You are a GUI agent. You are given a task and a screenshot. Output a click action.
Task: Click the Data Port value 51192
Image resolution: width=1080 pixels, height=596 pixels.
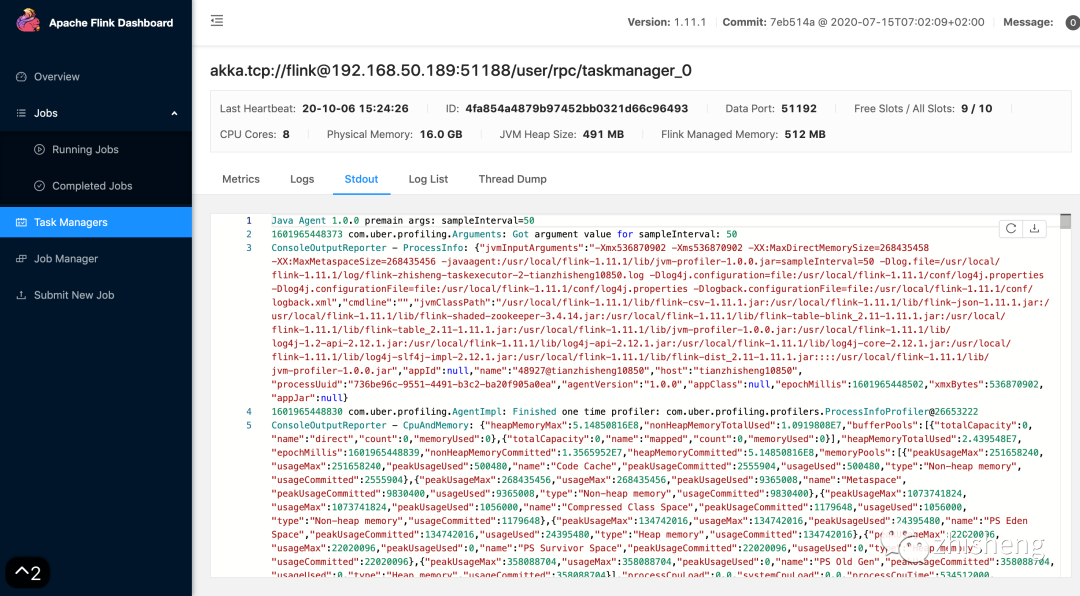[799, 109]
